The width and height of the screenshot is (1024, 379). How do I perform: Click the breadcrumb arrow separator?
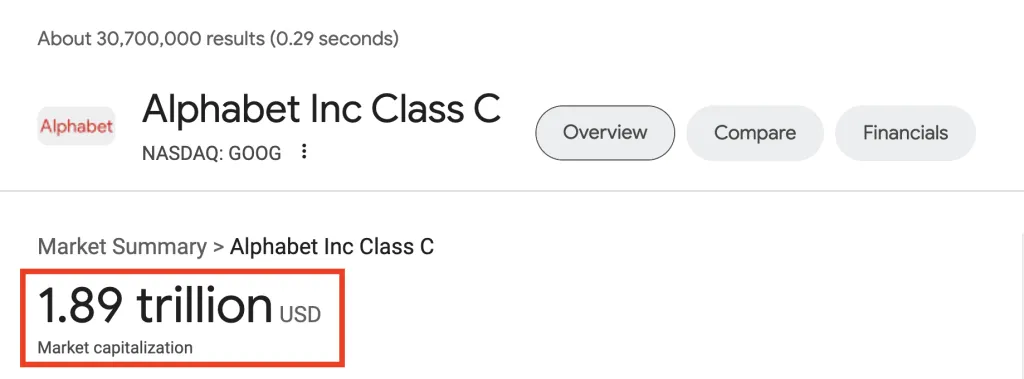coord(218,248)
